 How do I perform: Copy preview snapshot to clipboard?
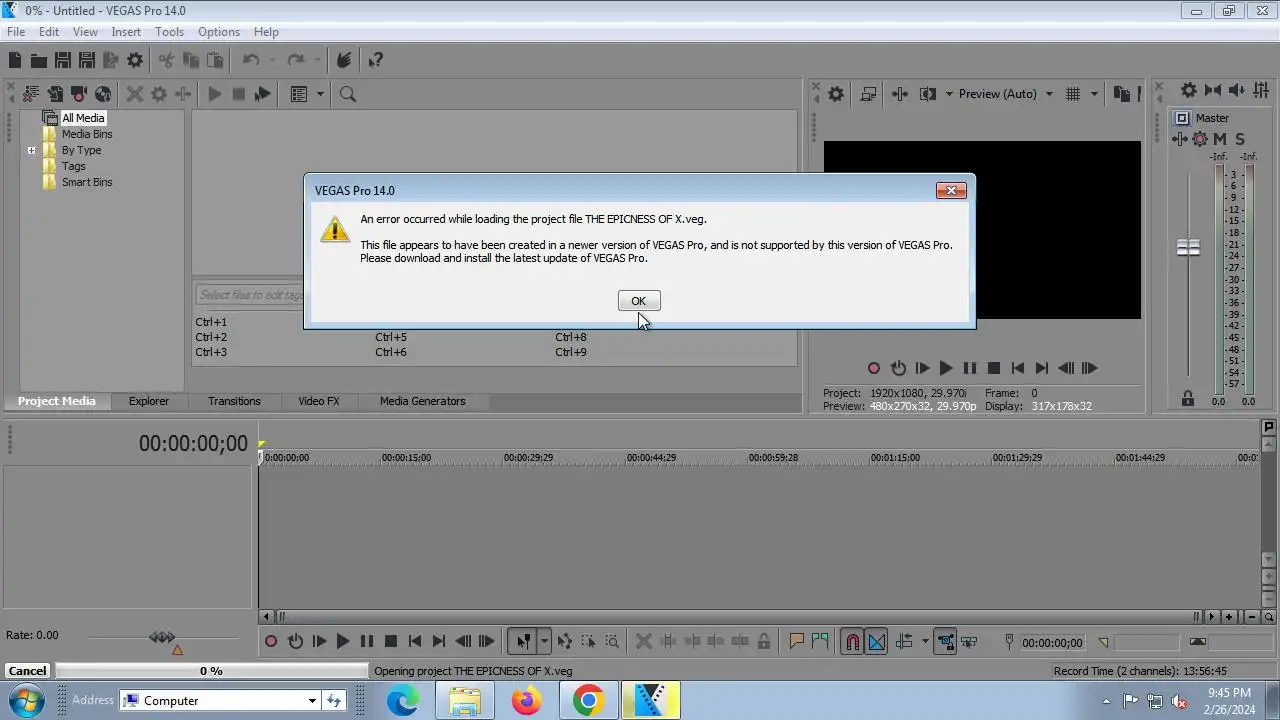tap(1121, 94)
